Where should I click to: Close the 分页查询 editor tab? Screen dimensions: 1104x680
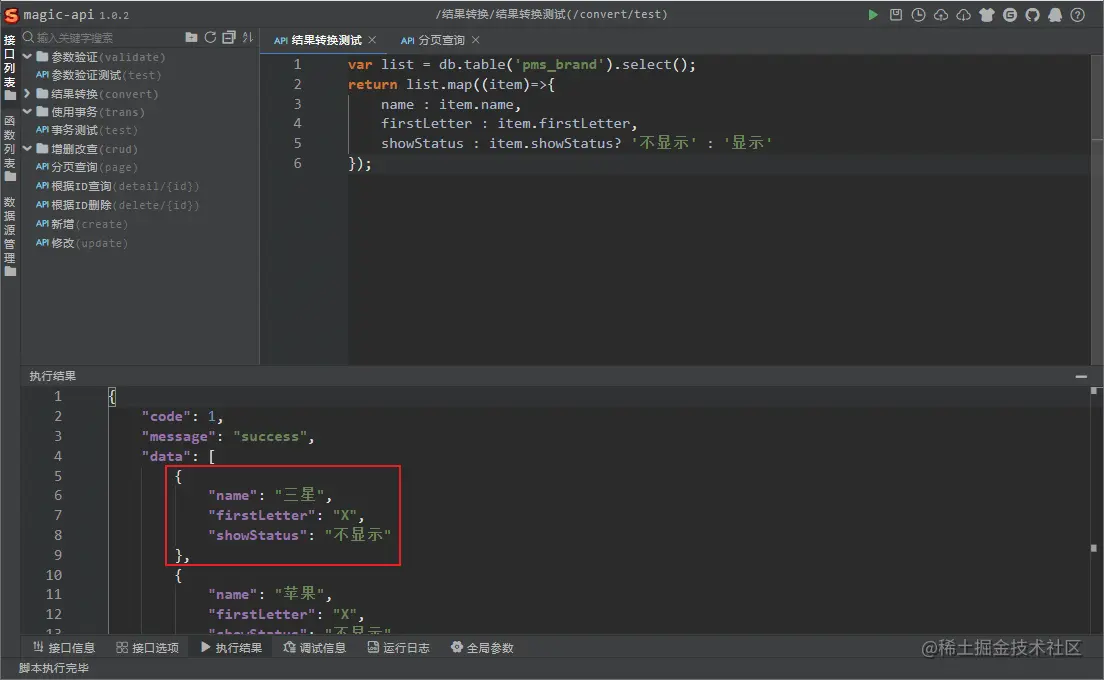click(476, 40)
